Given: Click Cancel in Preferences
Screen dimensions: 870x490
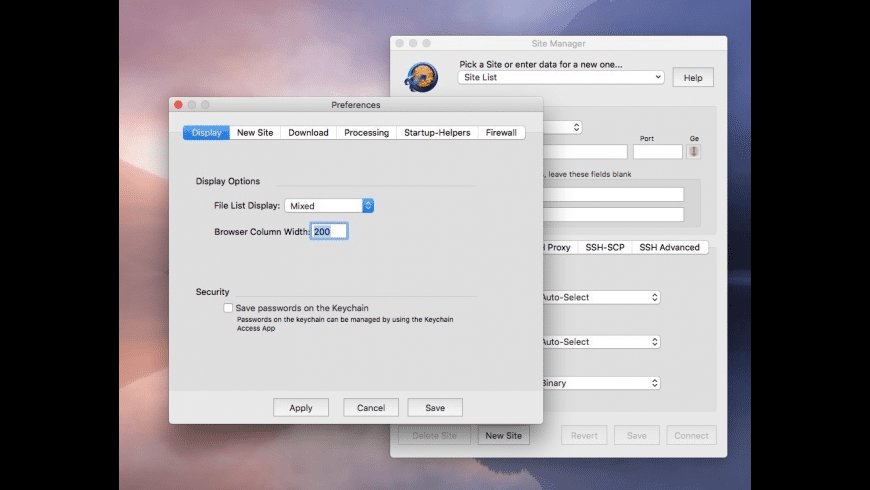Looking at the screenshot, I should 371,407.
